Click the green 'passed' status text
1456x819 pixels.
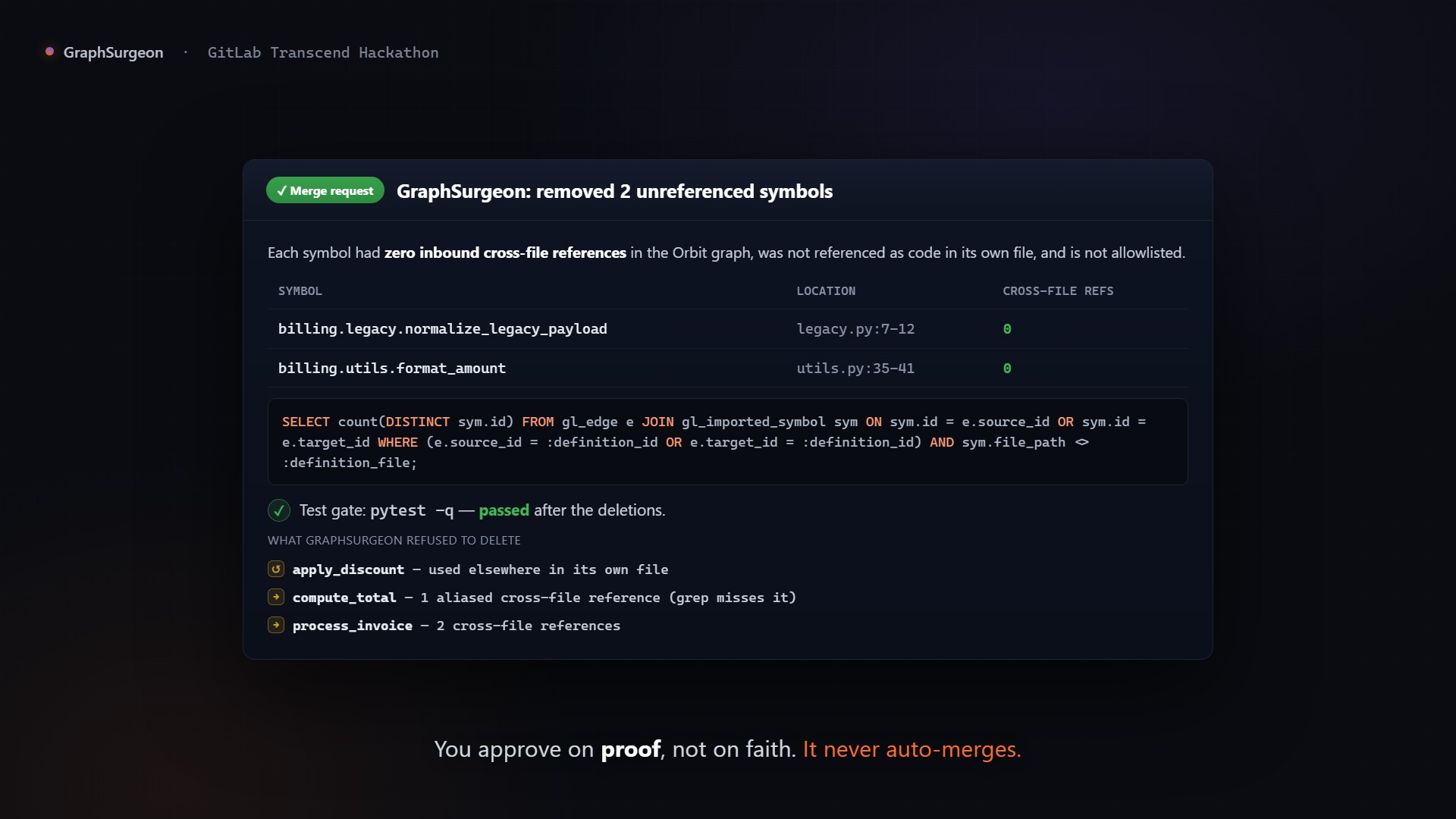click(504, 510)
